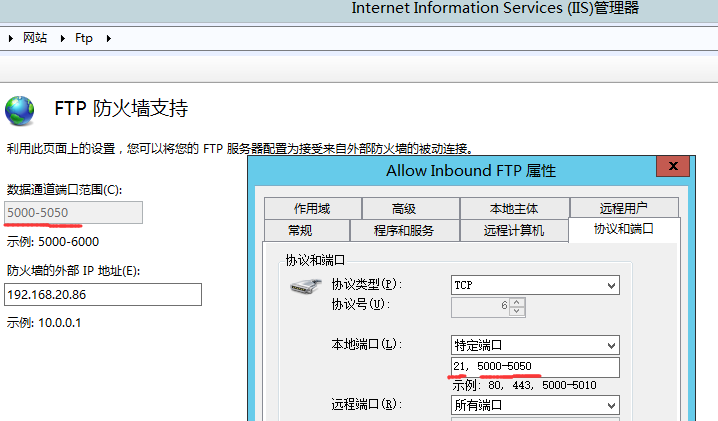Viewport: 718px width, 421px height.
Task: Select the 程序和服务 tab
Action: (404, 230)
